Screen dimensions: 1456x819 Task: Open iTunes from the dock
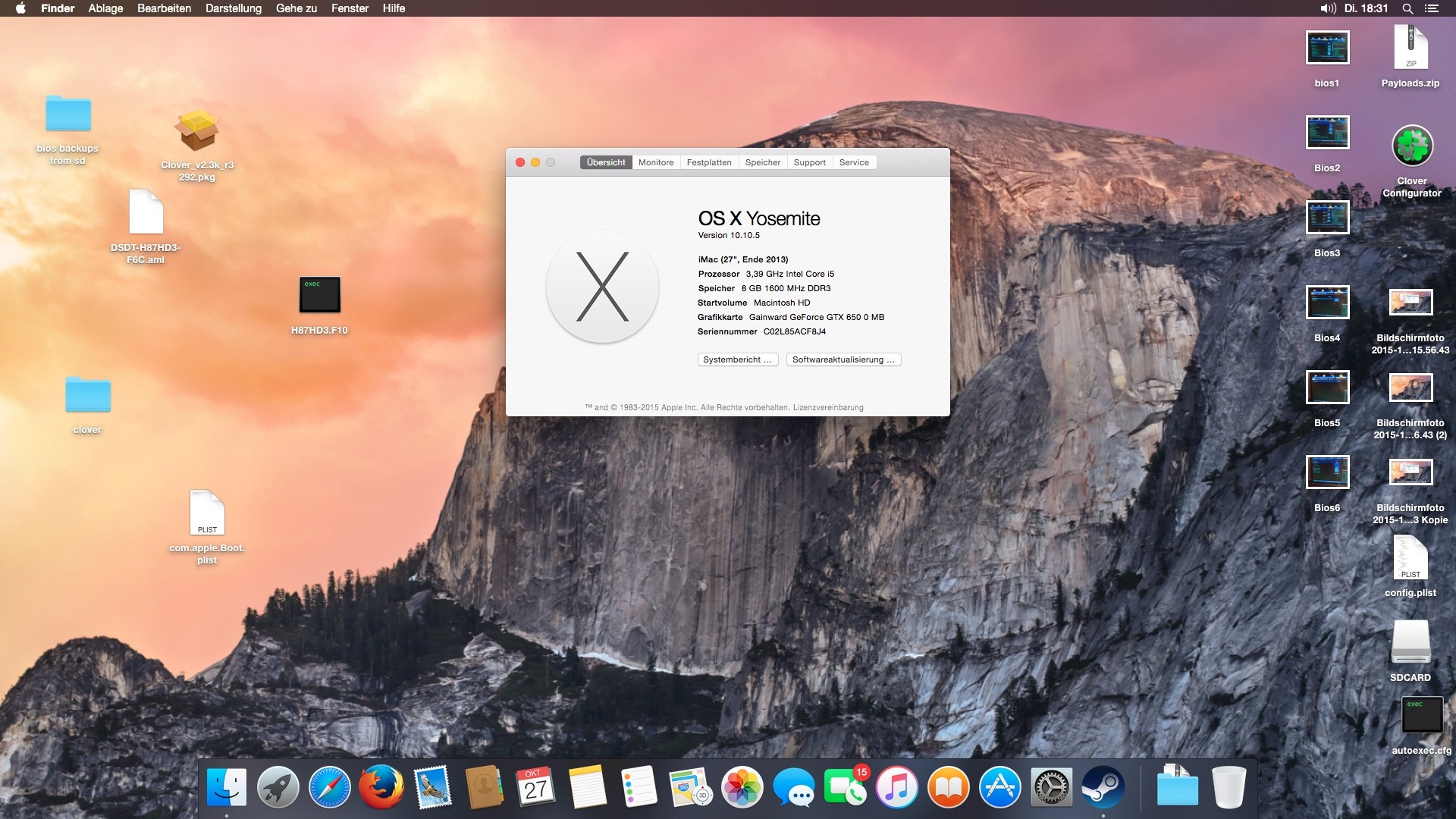click(896, 786)
